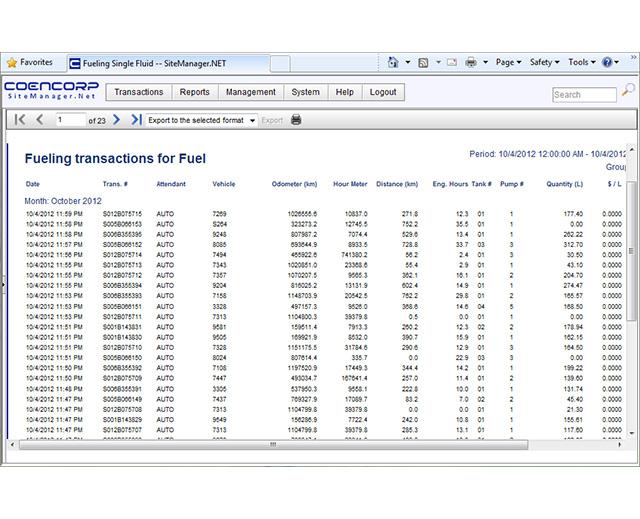
Task: Open the browser Home icon
Action: click(394, 62)
